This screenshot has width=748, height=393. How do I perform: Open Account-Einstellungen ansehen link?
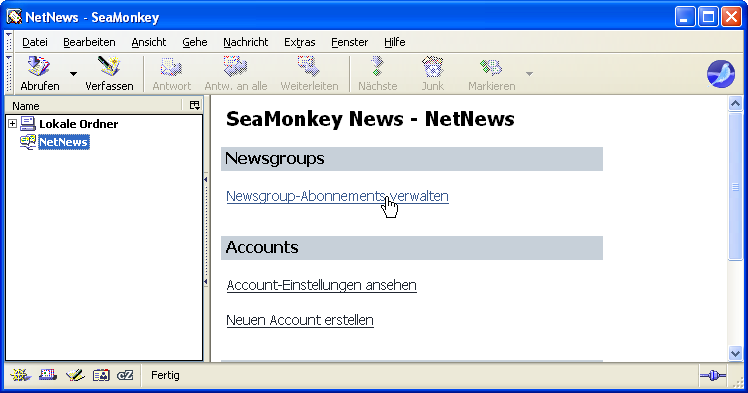(322, 285)
